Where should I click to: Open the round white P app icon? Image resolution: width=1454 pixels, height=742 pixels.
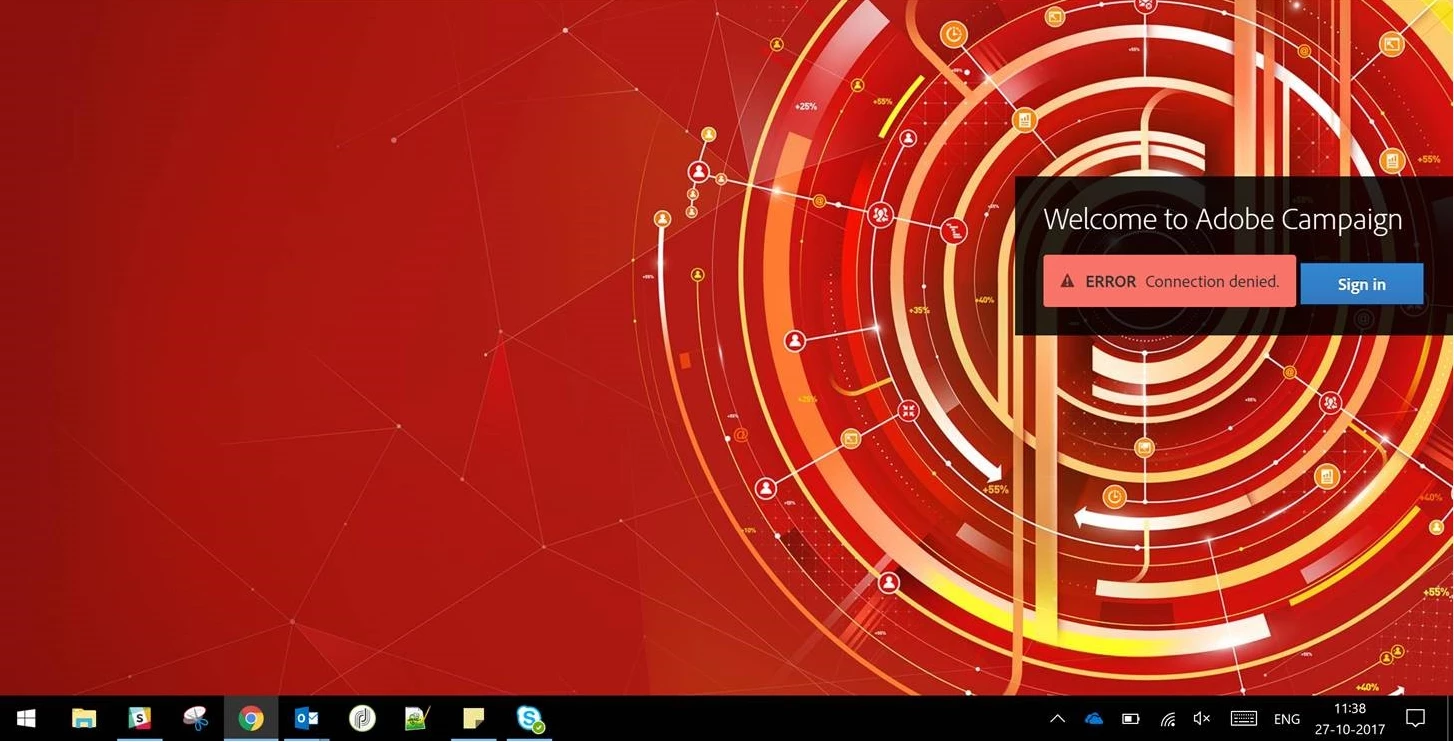tap(362, 719)
